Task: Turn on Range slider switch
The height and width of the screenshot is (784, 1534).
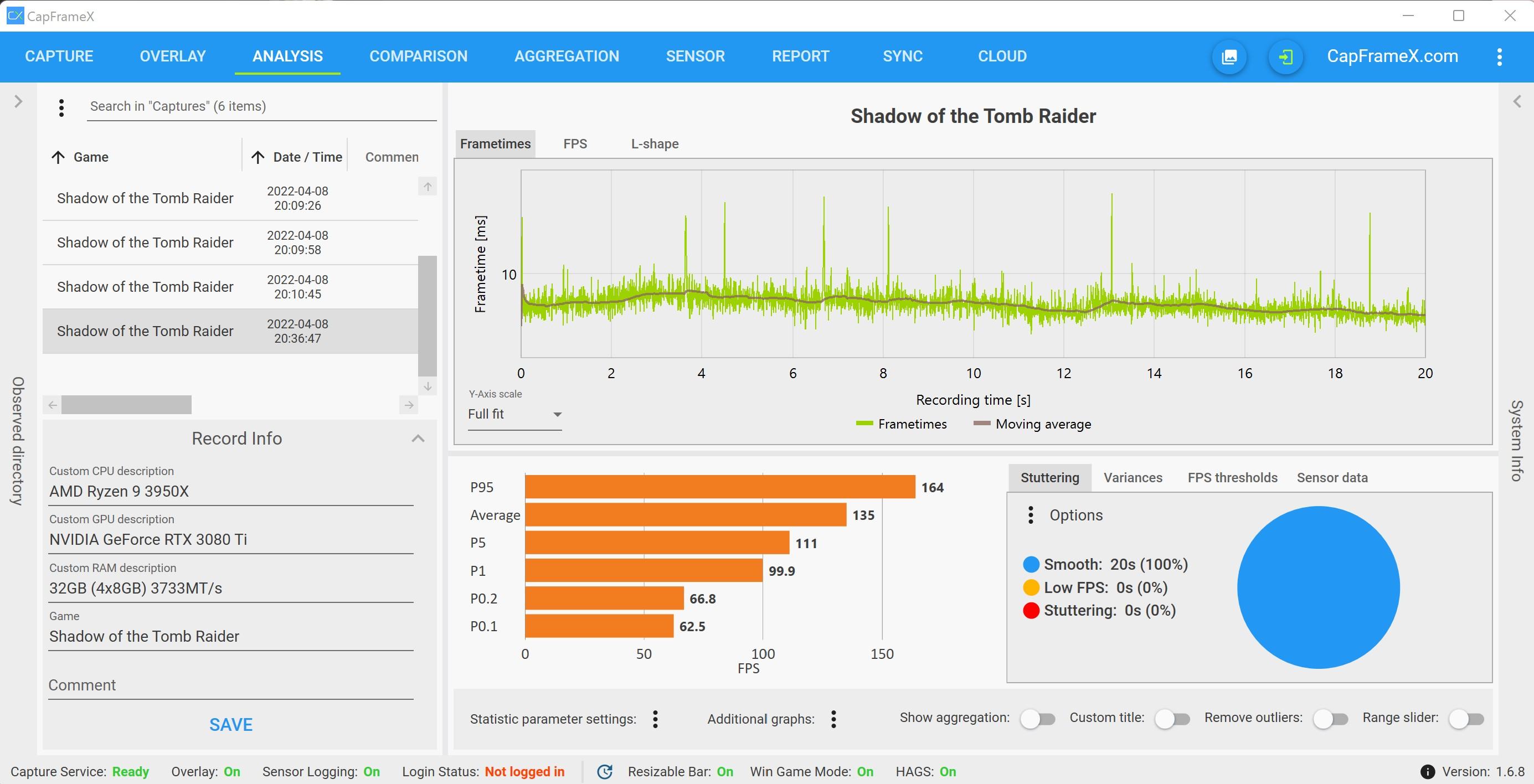Action: [1466, 719]
